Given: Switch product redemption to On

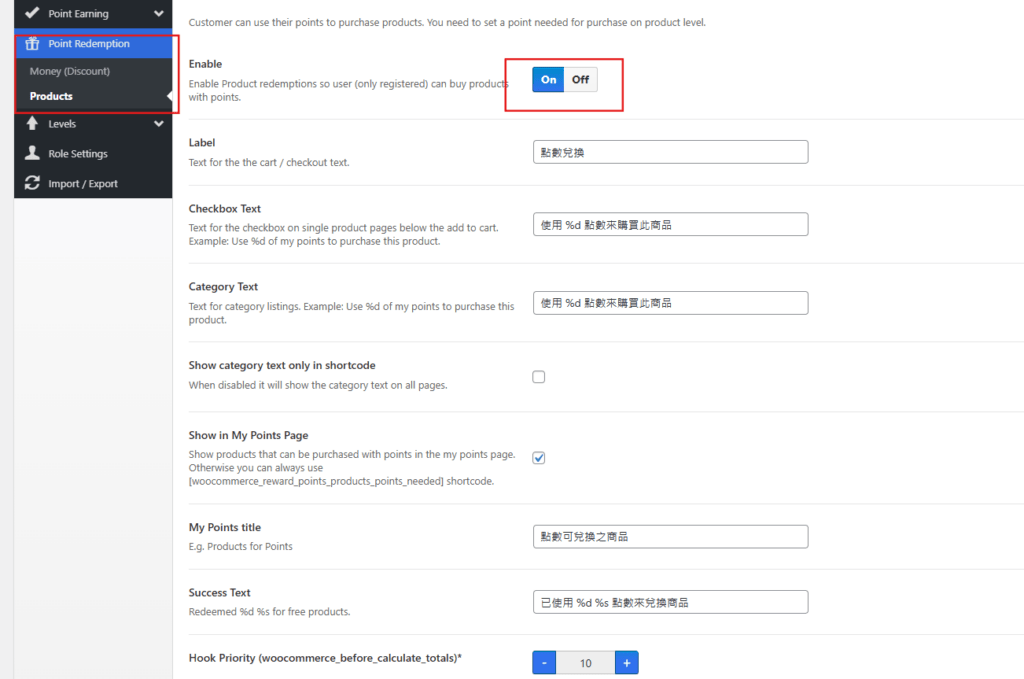Looking at the screenshot, I should [548, 80].
